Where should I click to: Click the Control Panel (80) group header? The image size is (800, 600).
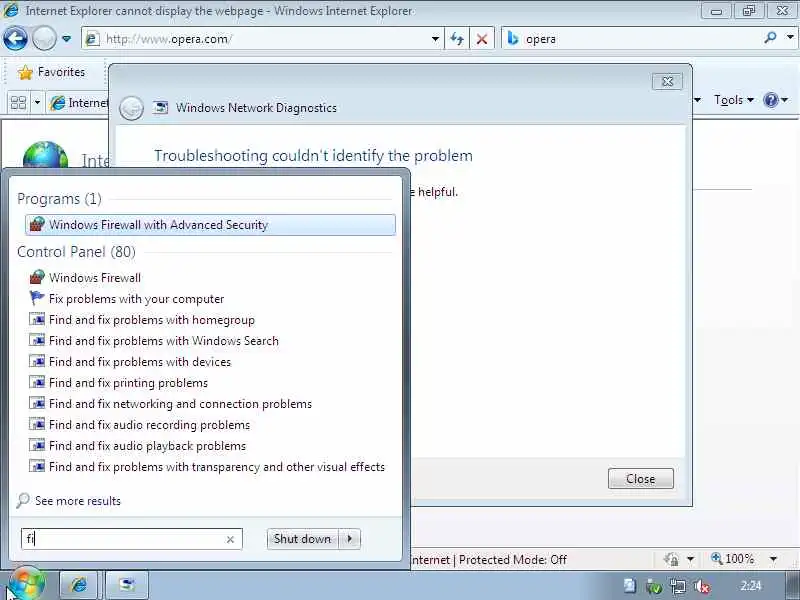(77, 252)
